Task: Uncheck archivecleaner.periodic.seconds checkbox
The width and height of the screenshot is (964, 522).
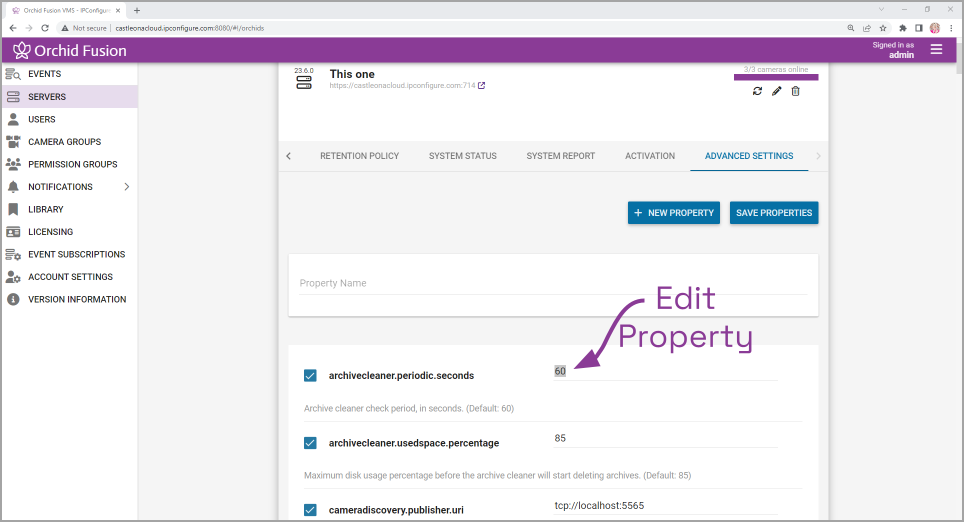Action: pos(310,376)
